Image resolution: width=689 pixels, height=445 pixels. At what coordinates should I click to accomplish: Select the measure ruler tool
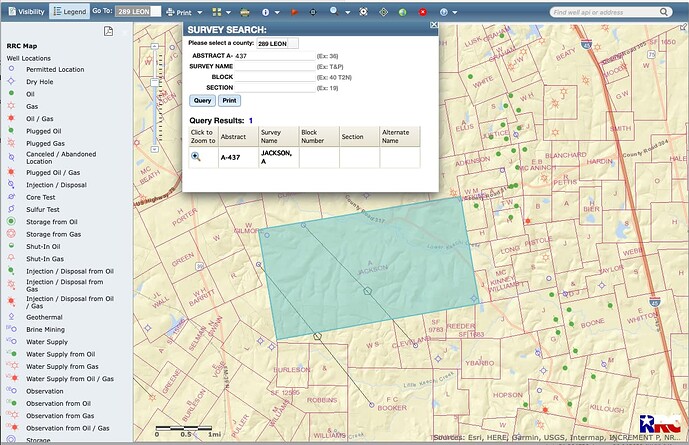click(245, 12)
